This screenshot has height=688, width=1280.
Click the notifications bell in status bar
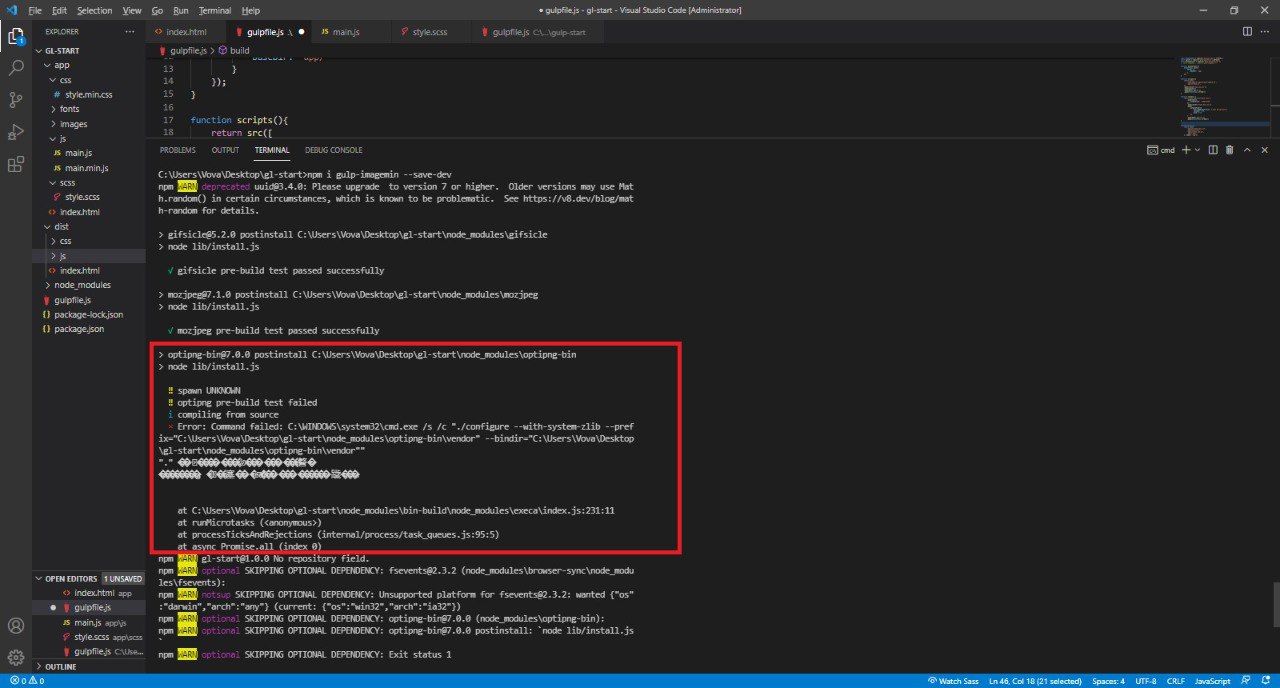click(x=1266, y=681)
